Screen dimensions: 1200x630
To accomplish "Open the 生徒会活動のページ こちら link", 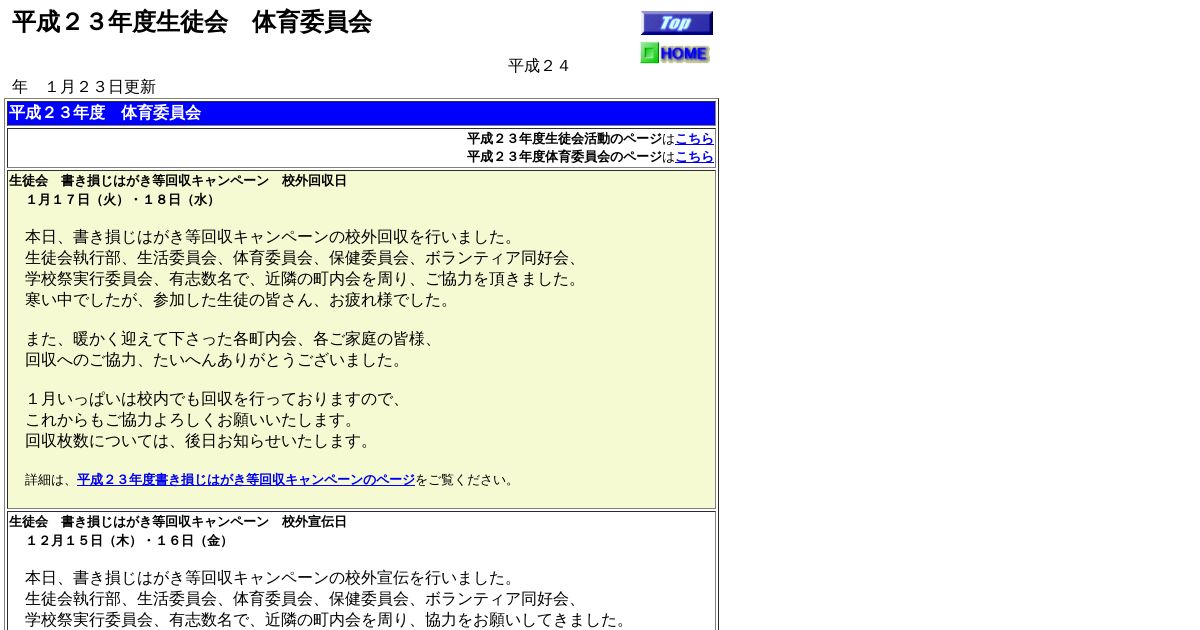I will tap(694, 139).
